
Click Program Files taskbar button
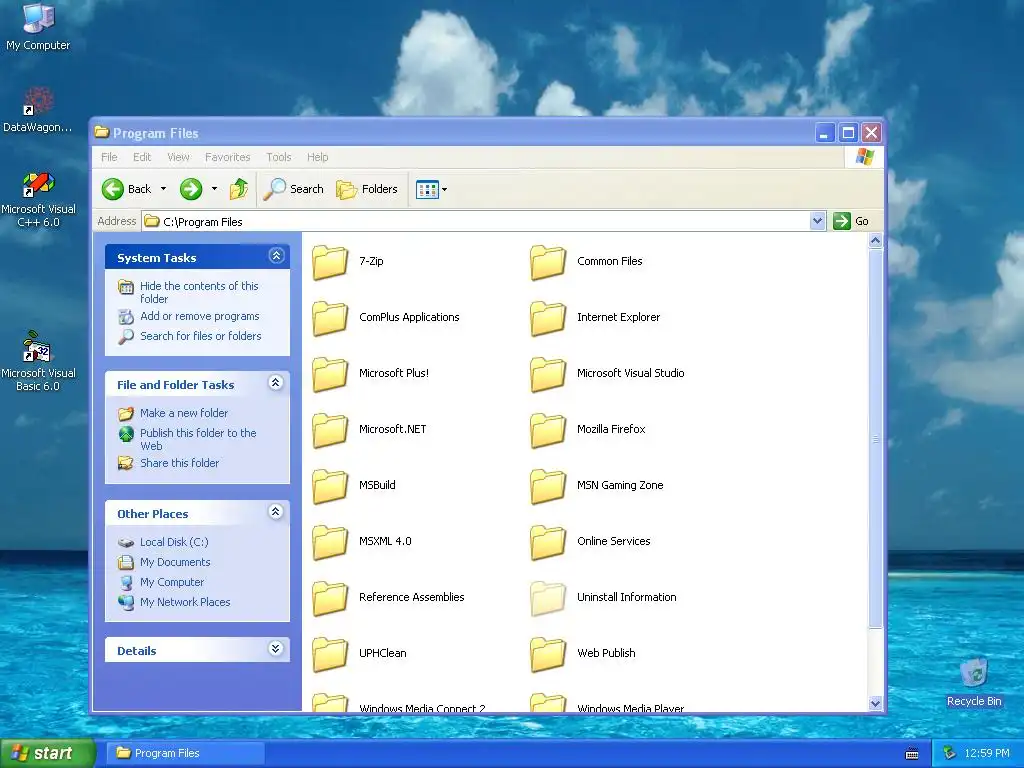(x=185, y=754)
